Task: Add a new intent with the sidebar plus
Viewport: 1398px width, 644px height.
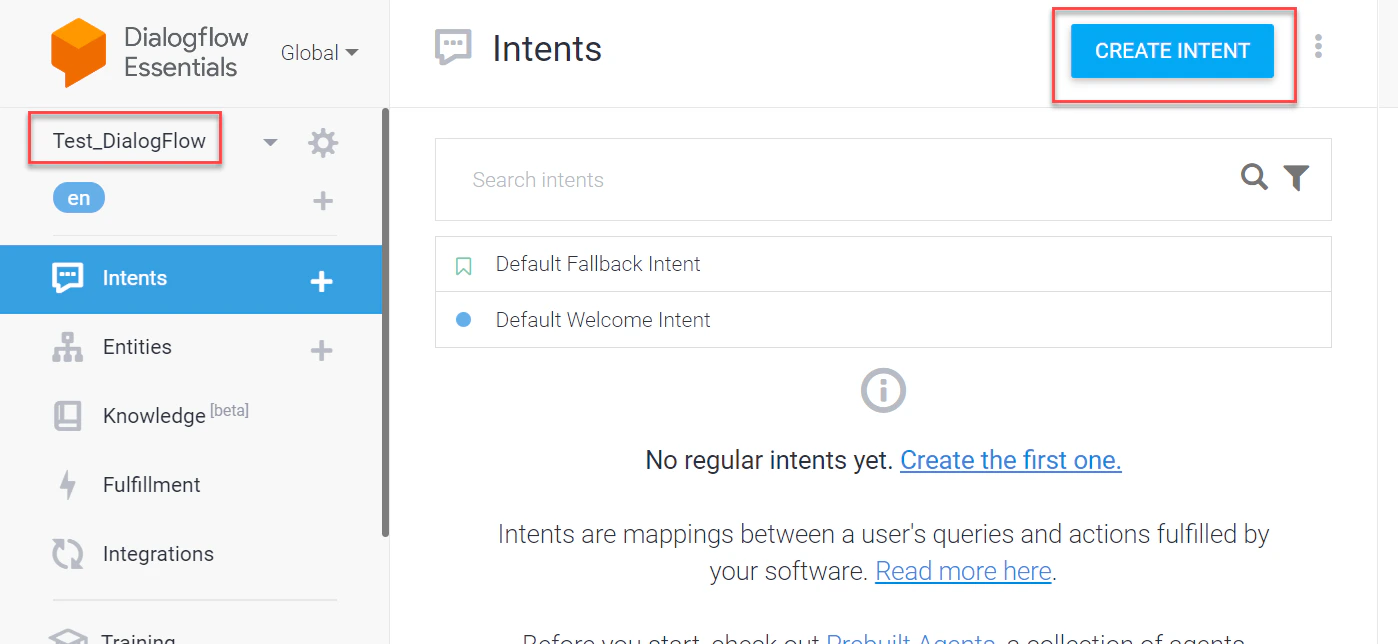Action: coord(321,282)
